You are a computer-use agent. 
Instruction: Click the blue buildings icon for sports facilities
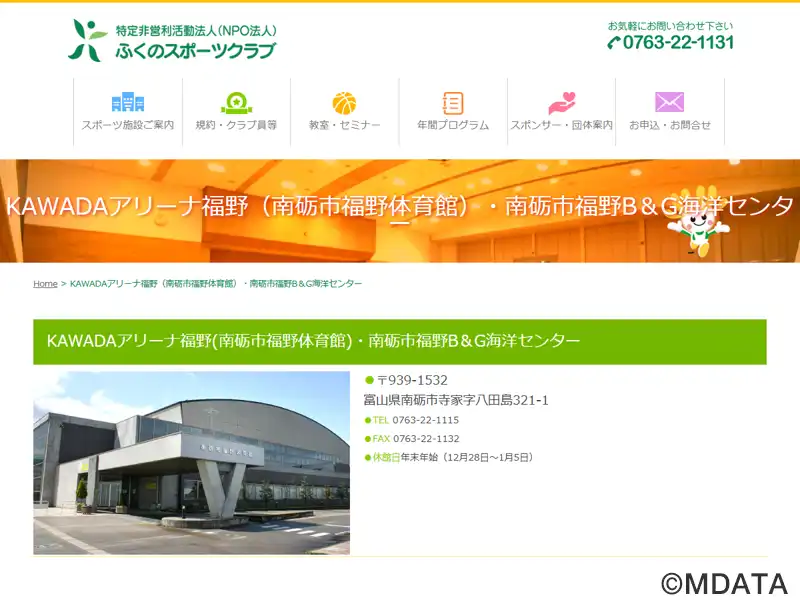(128, 102)
